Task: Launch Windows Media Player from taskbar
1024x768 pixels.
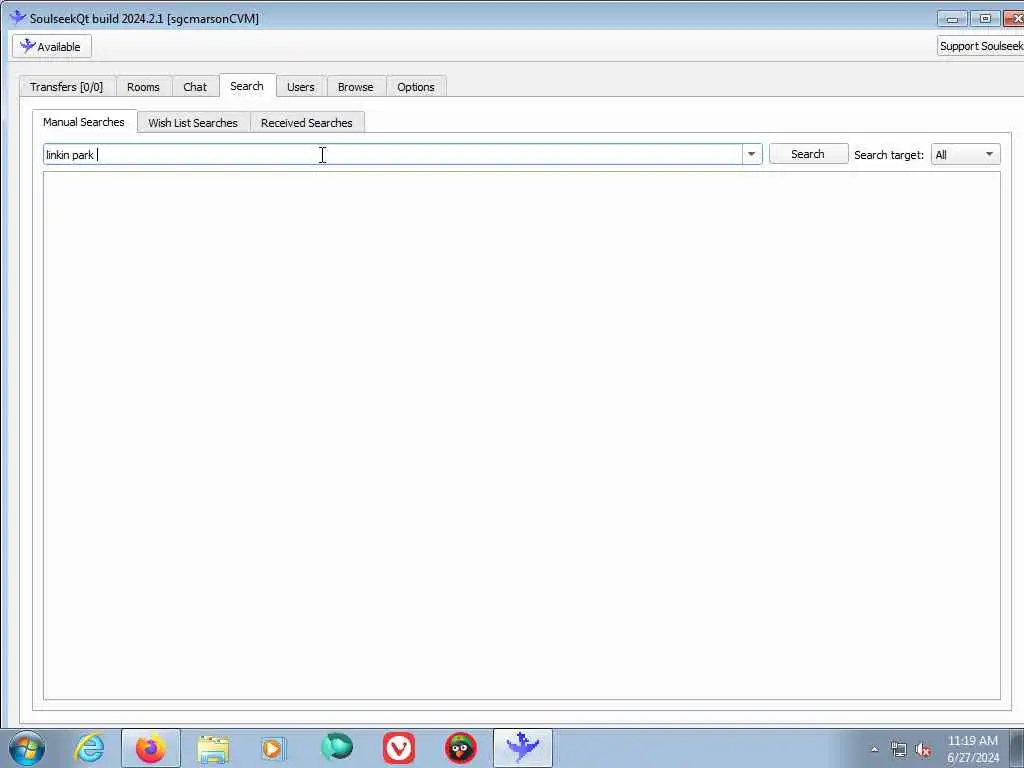Action: [274, 748]
